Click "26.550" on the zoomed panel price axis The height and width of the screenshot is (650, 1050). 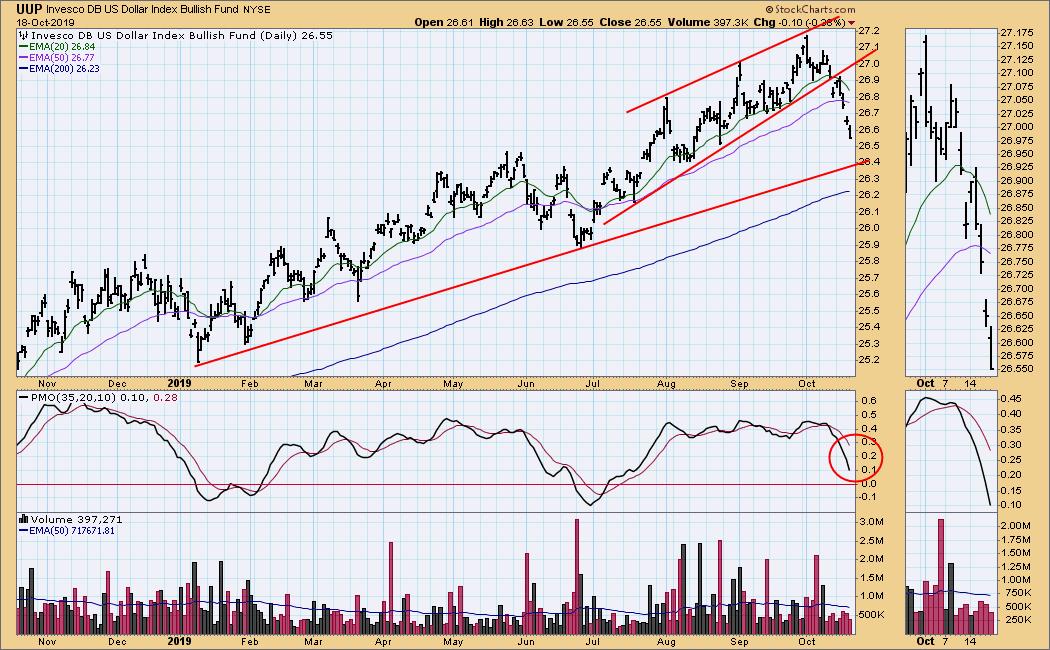[1017, 369]
